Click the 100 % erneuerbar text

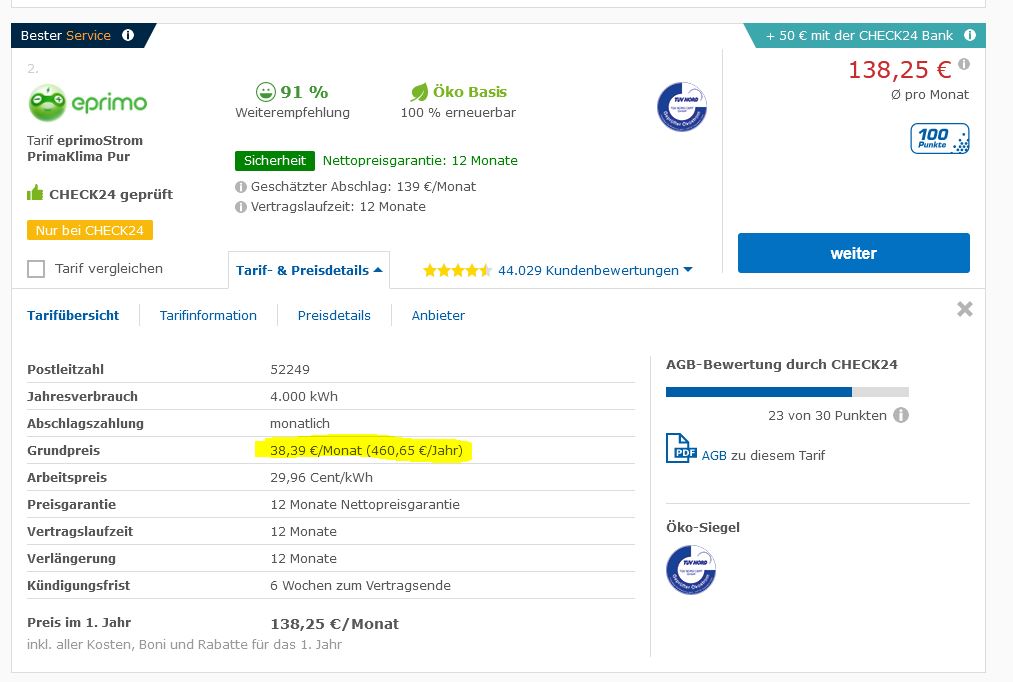tap(458, 112)
